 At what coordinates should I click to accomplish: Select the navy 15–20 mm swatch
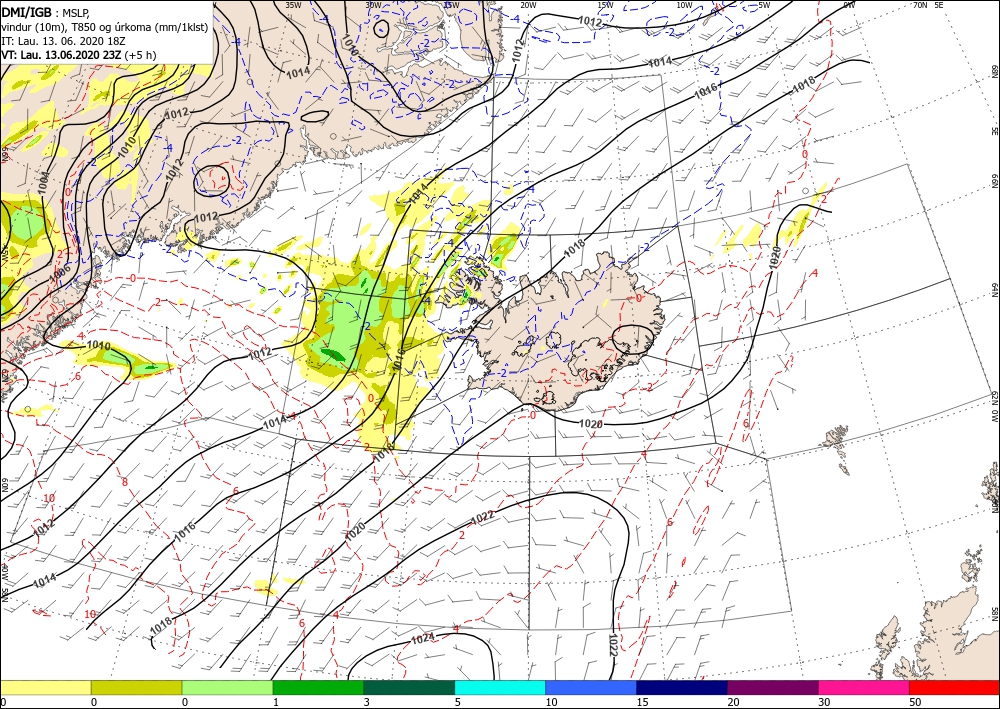682,687
